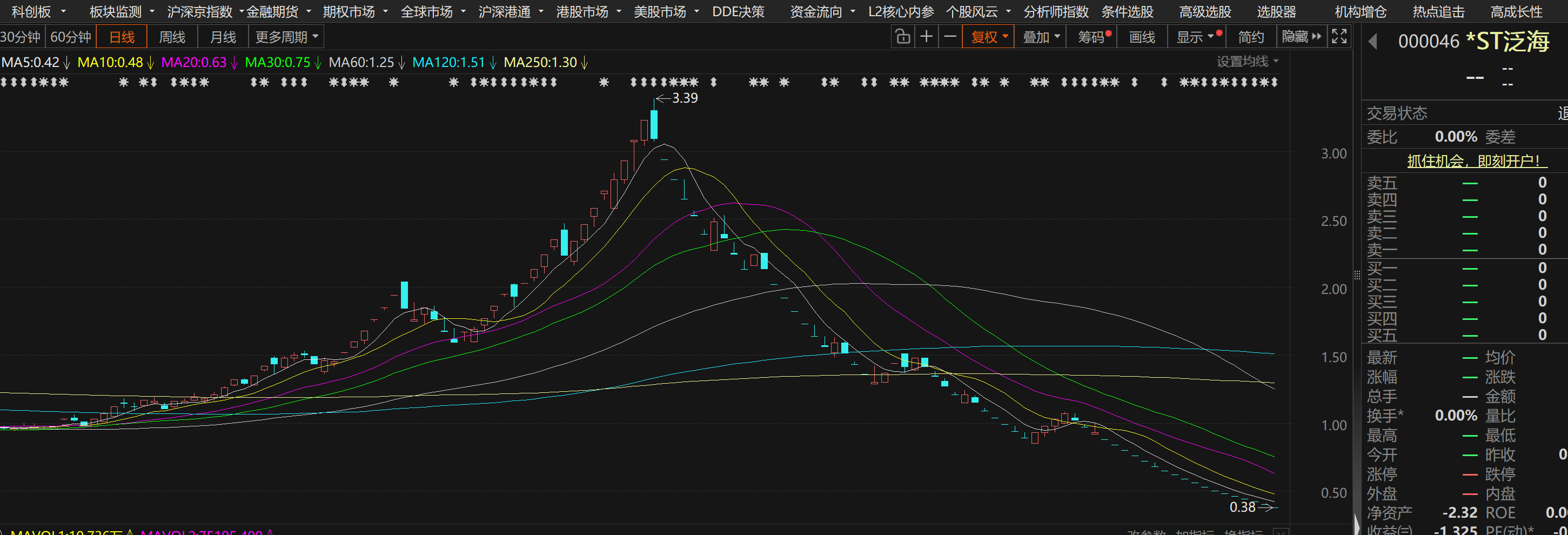
Task: Click the 抓住机会，即刻开户 link
Action: pyautogui.click(x=1477, y=160)
